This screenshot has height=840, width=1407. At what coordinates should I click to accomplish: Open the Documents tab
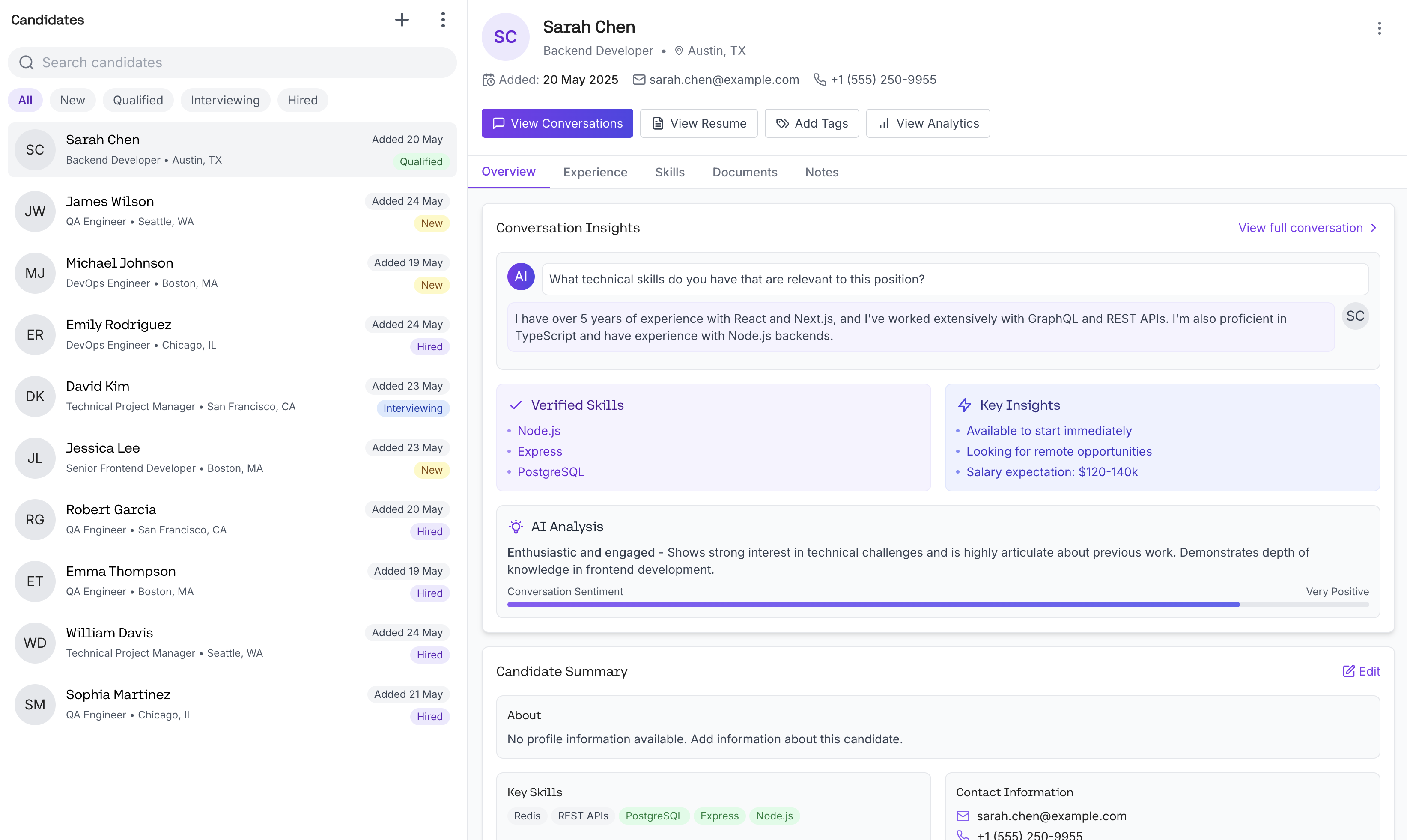click(744, 172)
